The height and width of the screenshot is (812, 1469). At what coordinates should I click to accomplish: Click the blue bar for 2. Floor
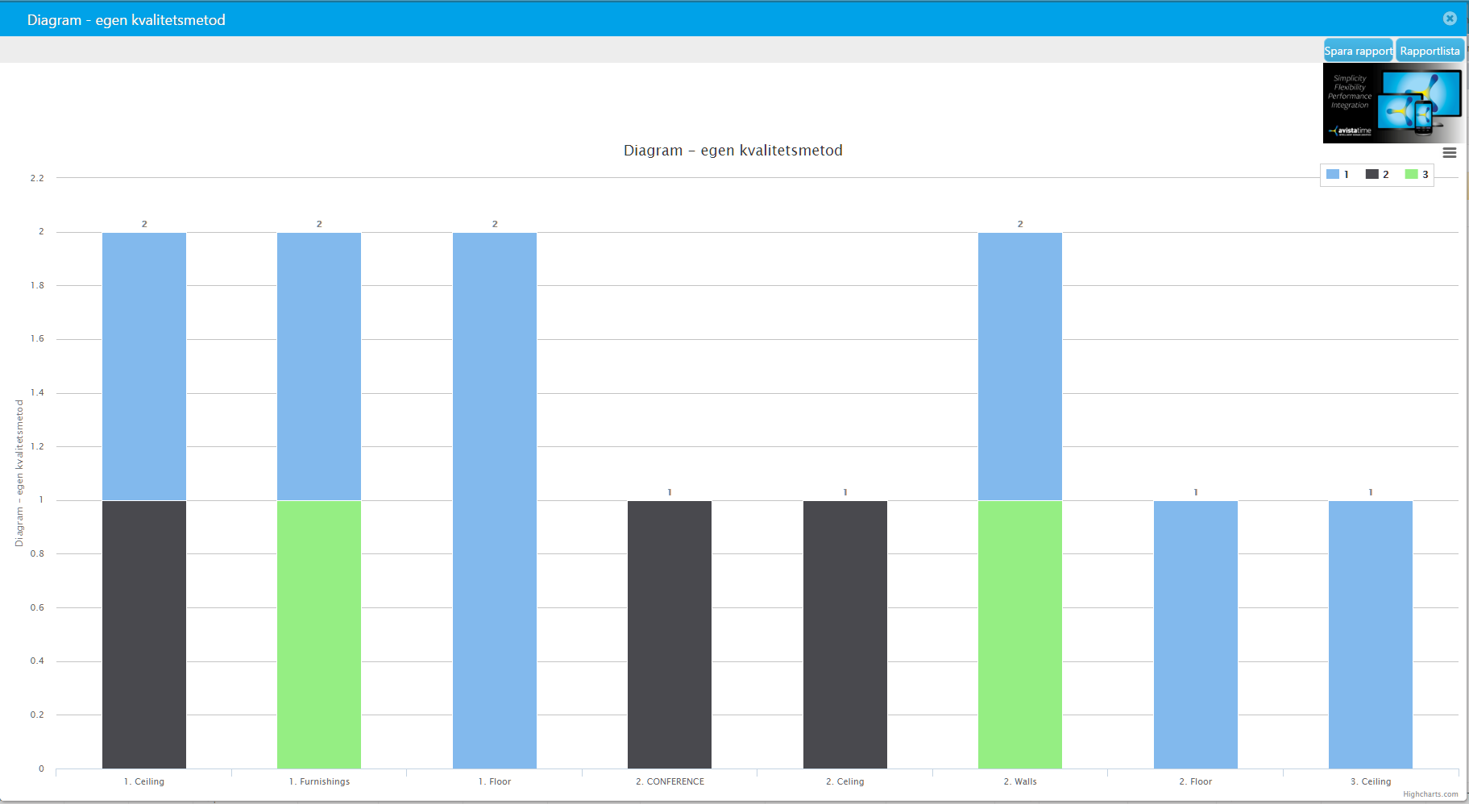pos(1196,635)
